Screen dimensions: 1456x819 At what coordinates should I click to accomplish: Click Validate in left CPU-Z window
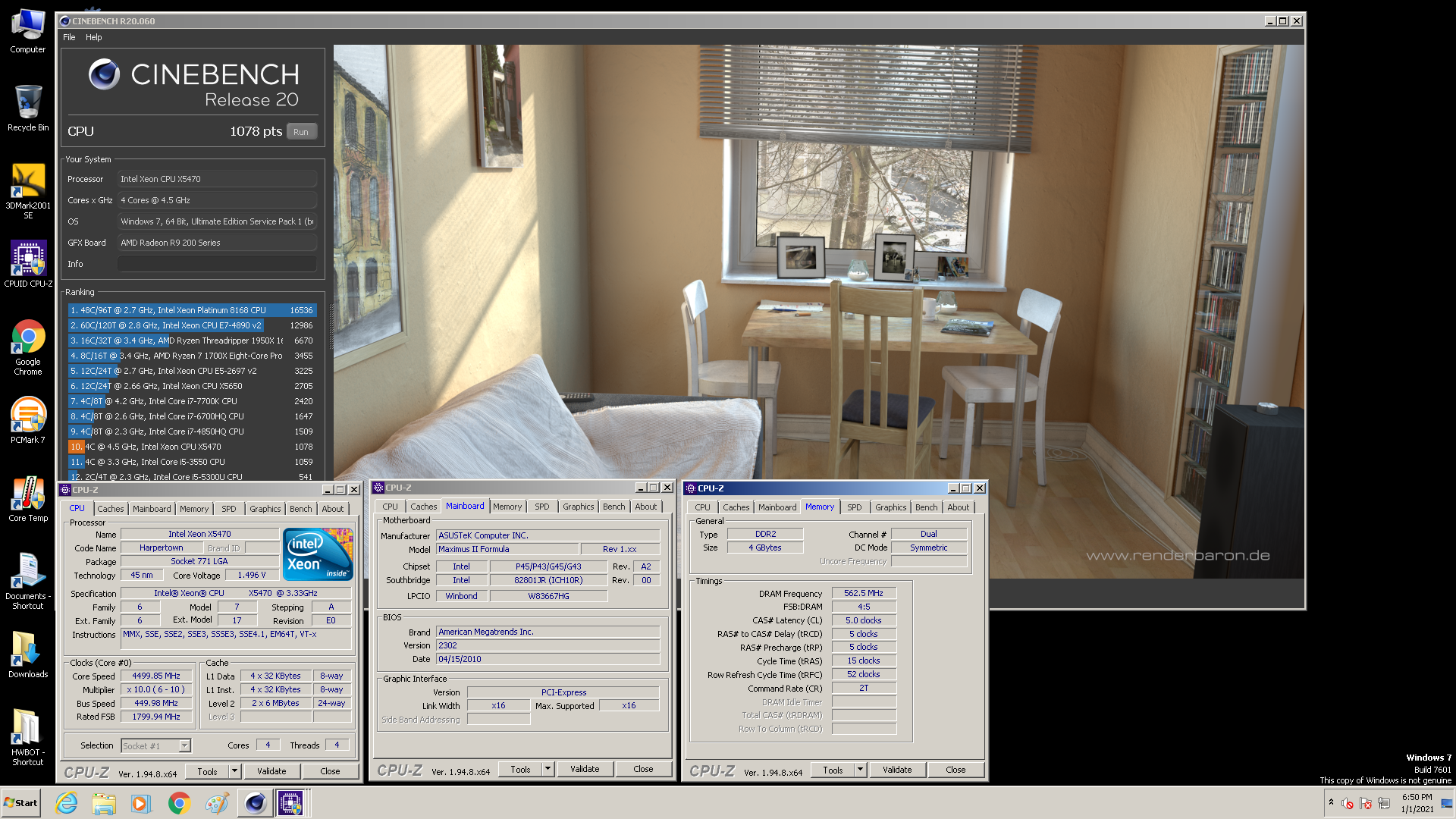(271, 771)
